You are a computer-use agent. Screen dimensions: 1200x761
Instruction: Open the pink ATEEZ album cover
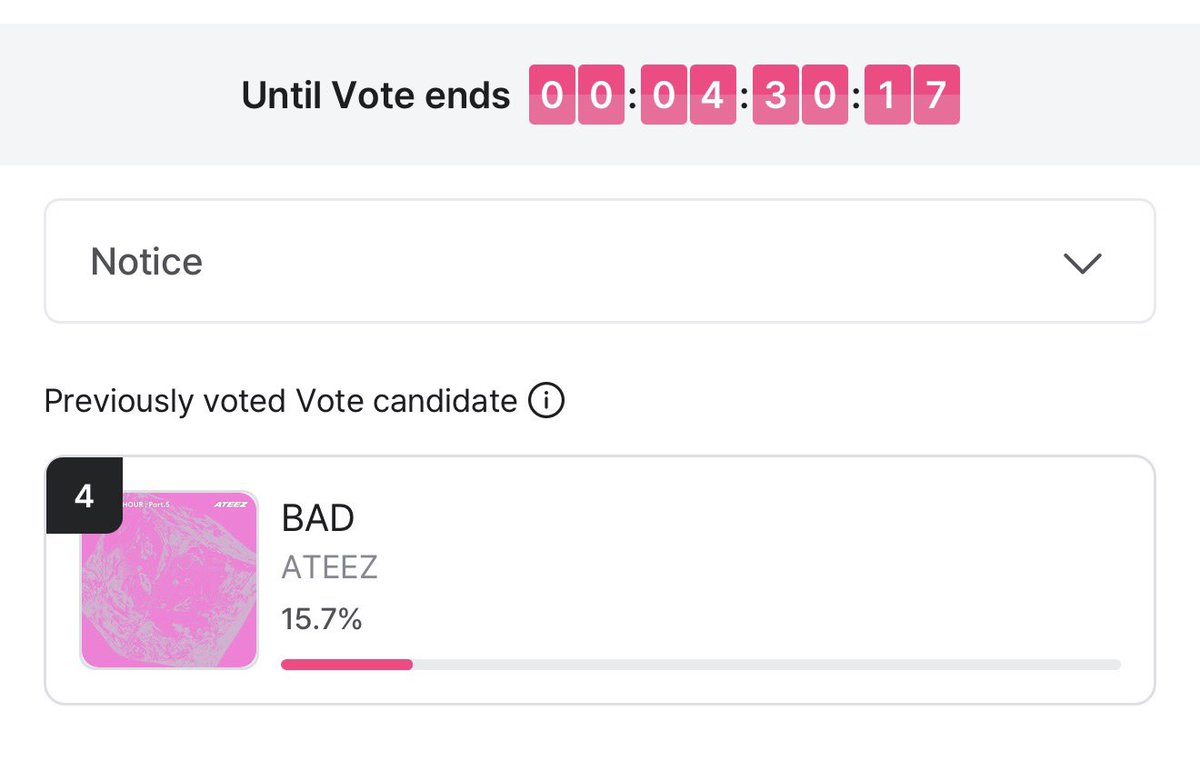(169, 580)
